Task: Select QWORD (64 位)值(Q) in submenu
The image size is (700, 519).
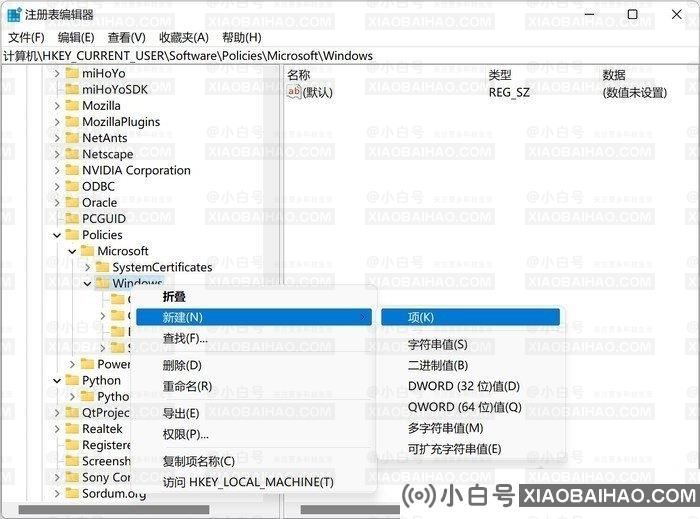Action: pos(471,407)
